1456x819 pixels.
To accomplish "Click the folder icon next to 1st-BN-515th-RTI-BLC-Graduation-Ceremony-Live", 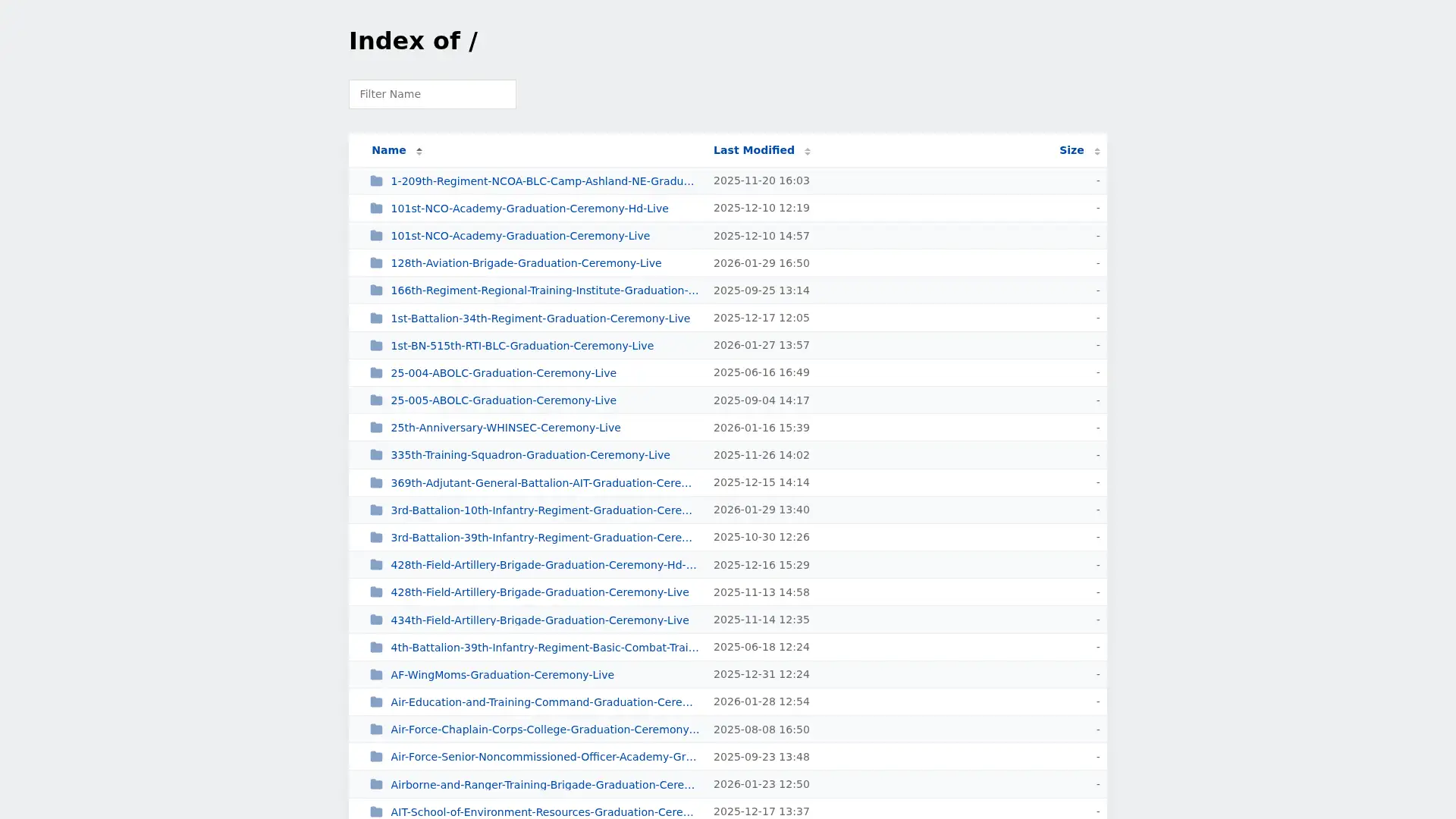I will point(376,345).
